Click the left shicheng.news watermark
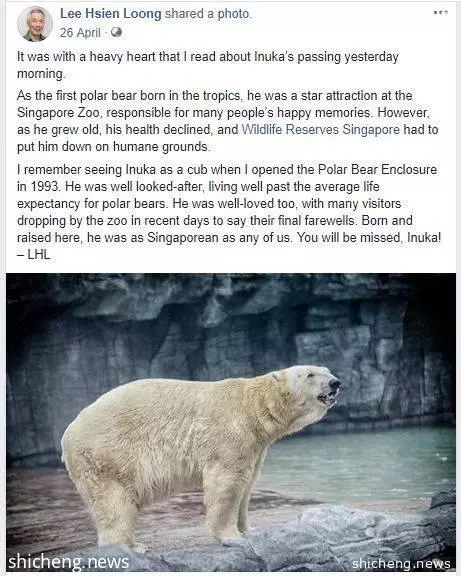Screen dimensions: 461x576 69,562
